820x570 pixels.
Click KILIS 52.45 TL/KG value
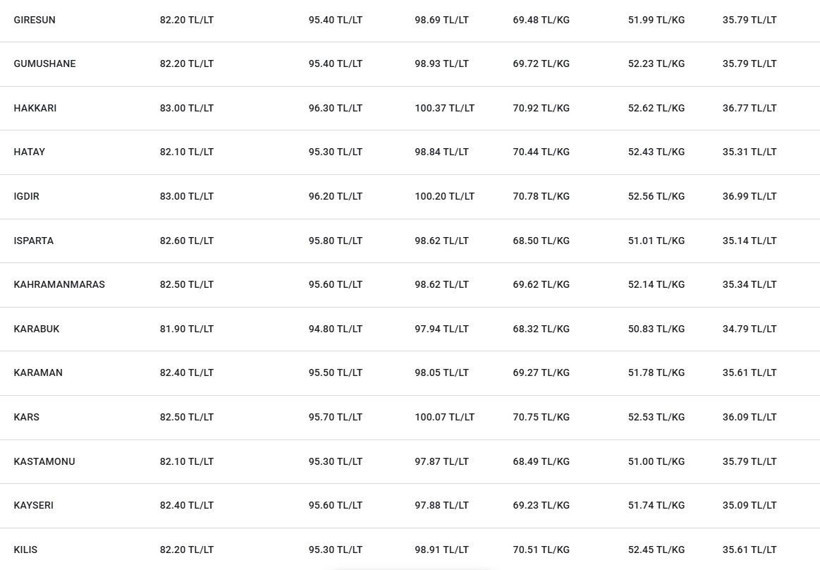tap(656, 550)
